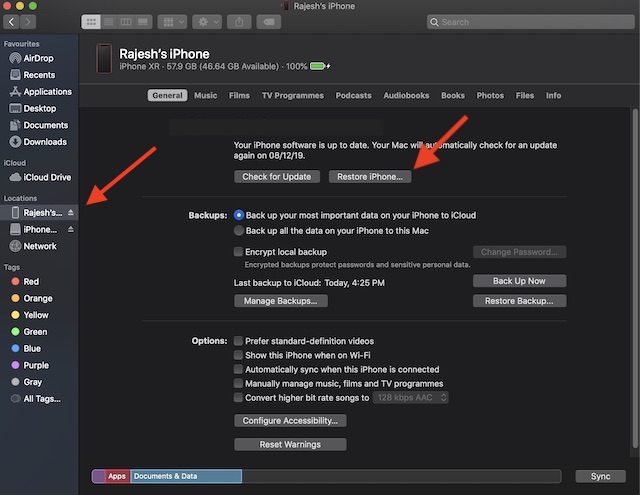Viewport: 640px width, 495px height.
Task: Open Downloads in the sidebar
Action: click(38, 142)
